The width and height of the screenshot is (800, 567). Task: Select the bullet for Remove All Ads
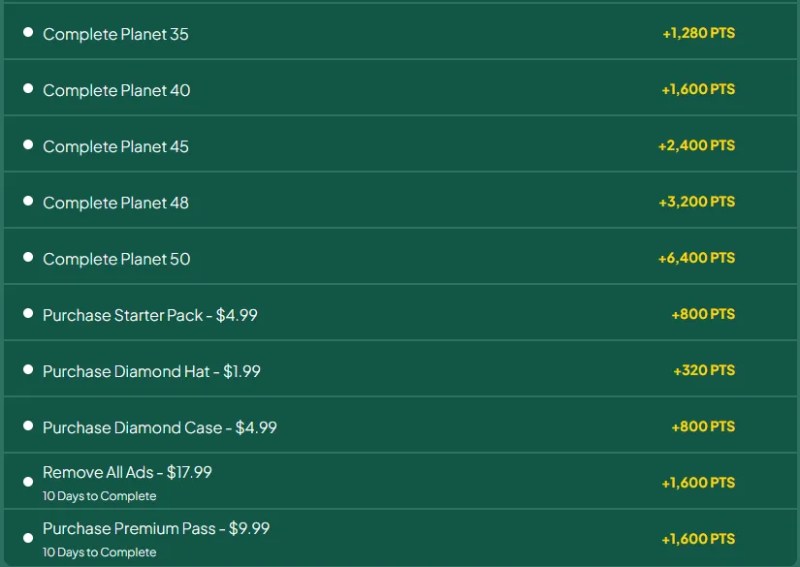coord(28,482)
